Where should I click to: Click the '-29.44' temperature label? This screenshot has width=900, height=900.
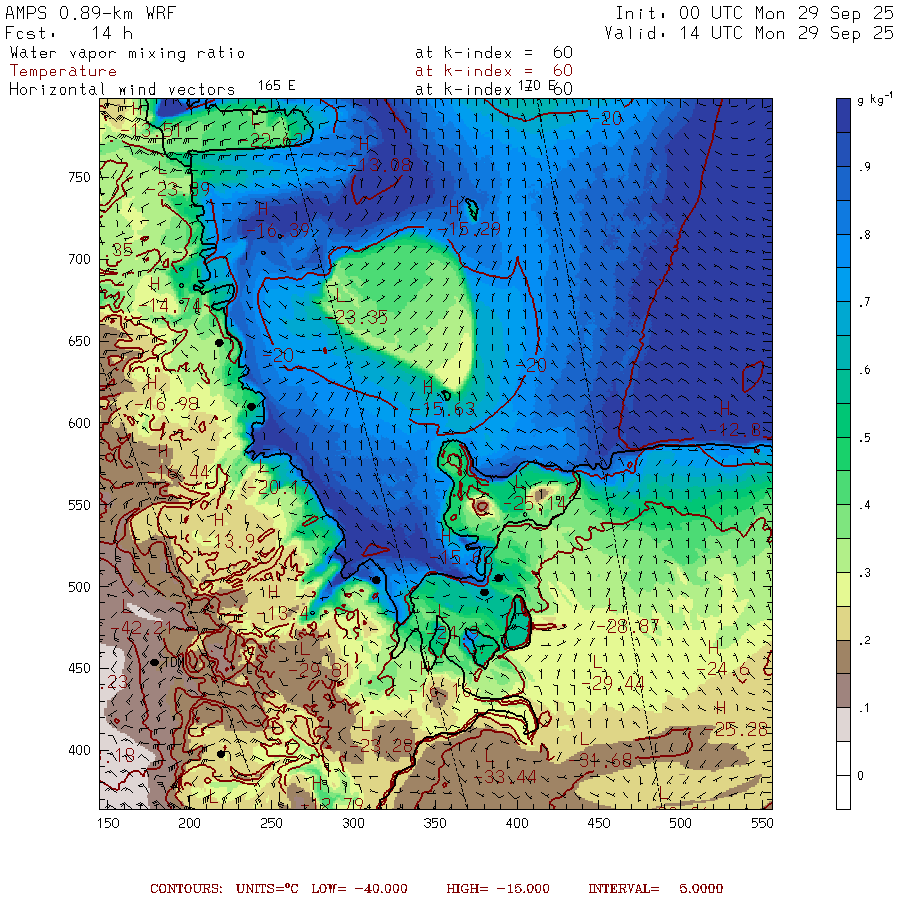click(x=613, y=683)
